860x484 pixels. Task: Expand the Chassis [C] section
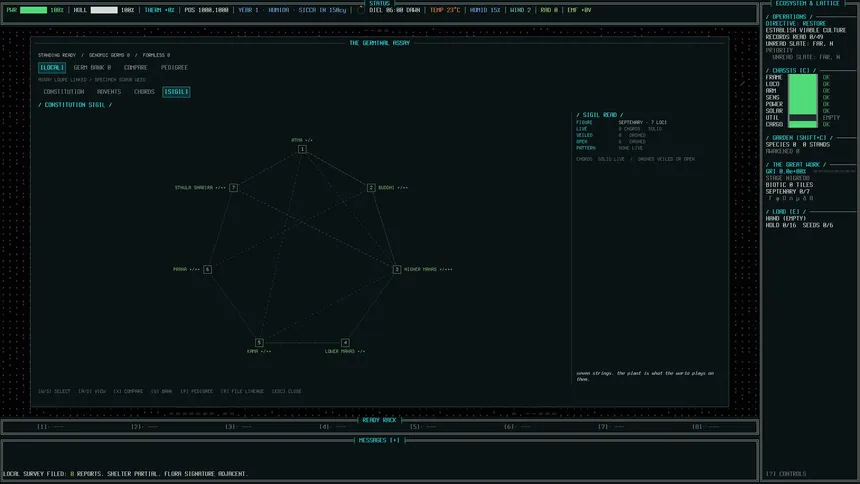(x=791, y=71)
